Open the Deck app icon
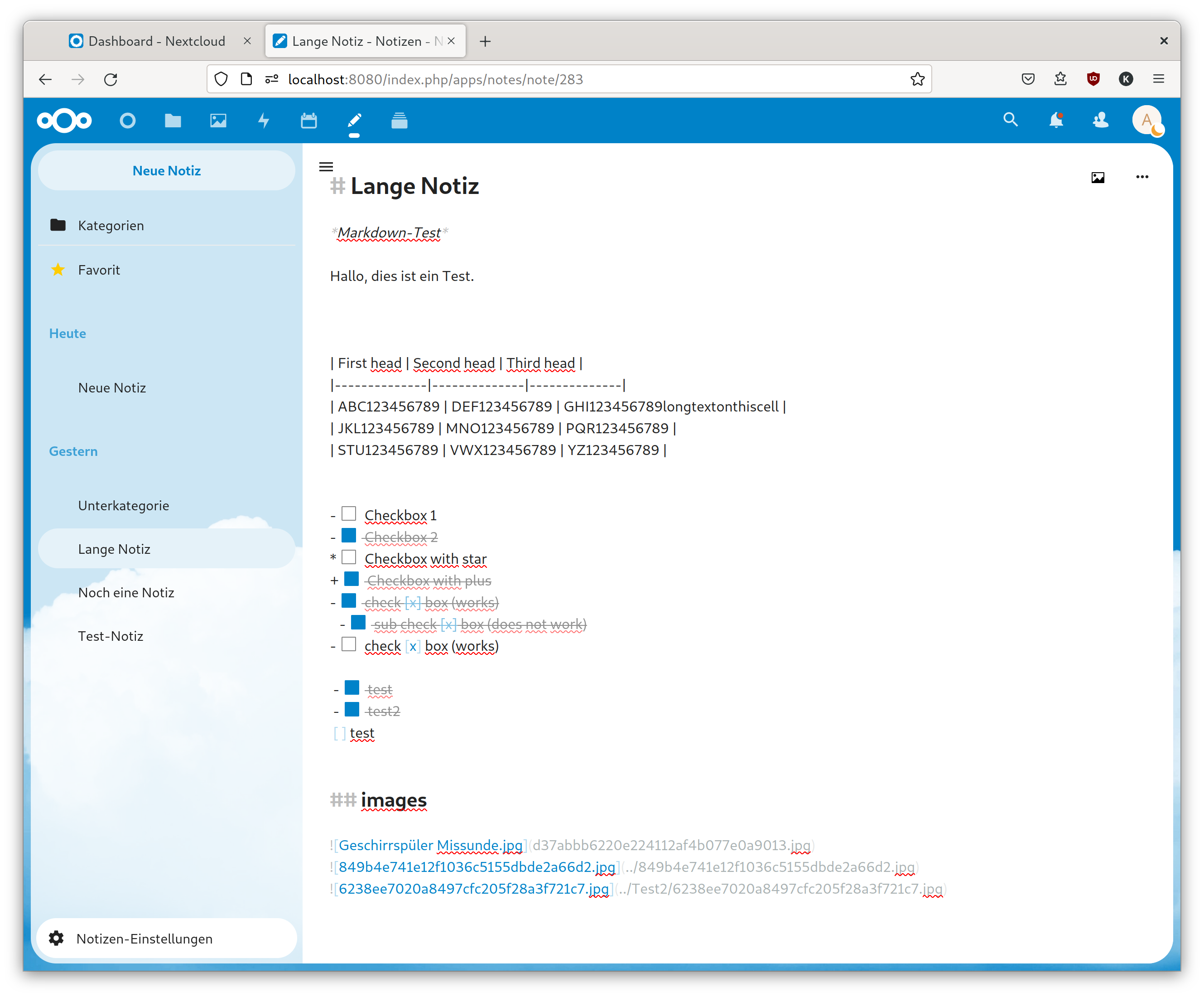1204x997 pixels. click(x=399, y=121)
